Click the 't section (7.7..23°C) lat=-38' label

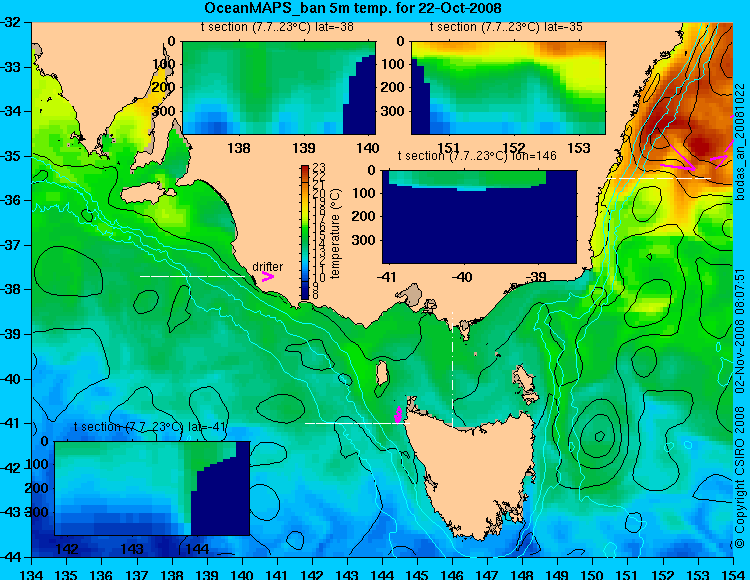pyautogui.click(x=277, y=27)
